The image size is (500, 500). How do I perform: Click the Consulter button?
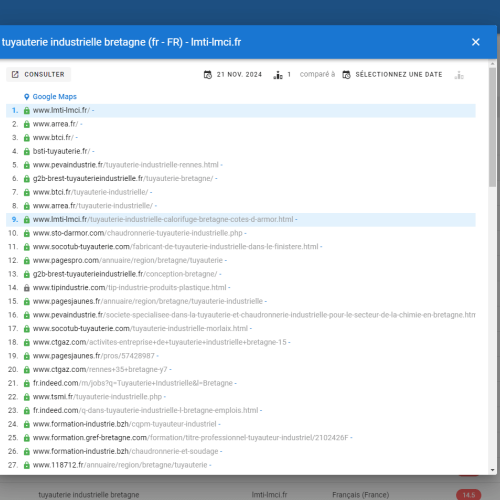[x=38, y=74]
